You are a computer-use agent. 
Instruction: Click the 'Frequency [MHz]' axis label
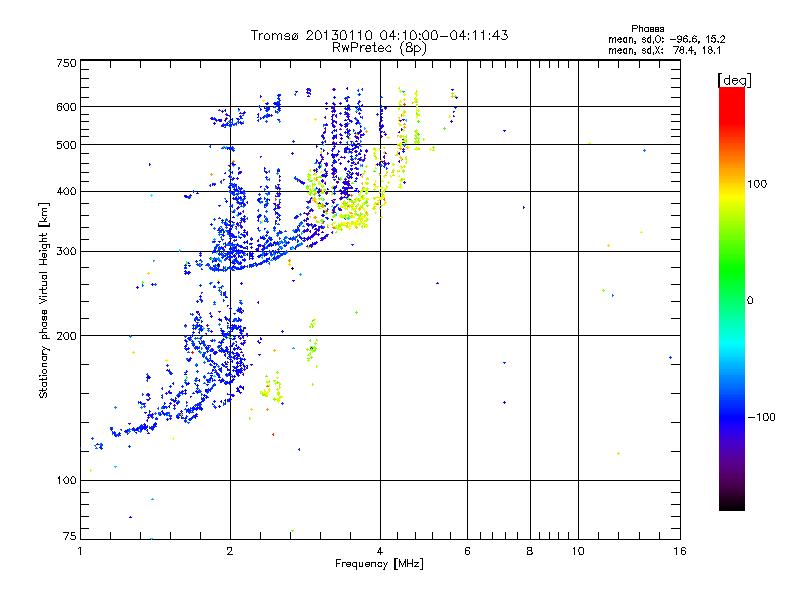tap(379, 564)
